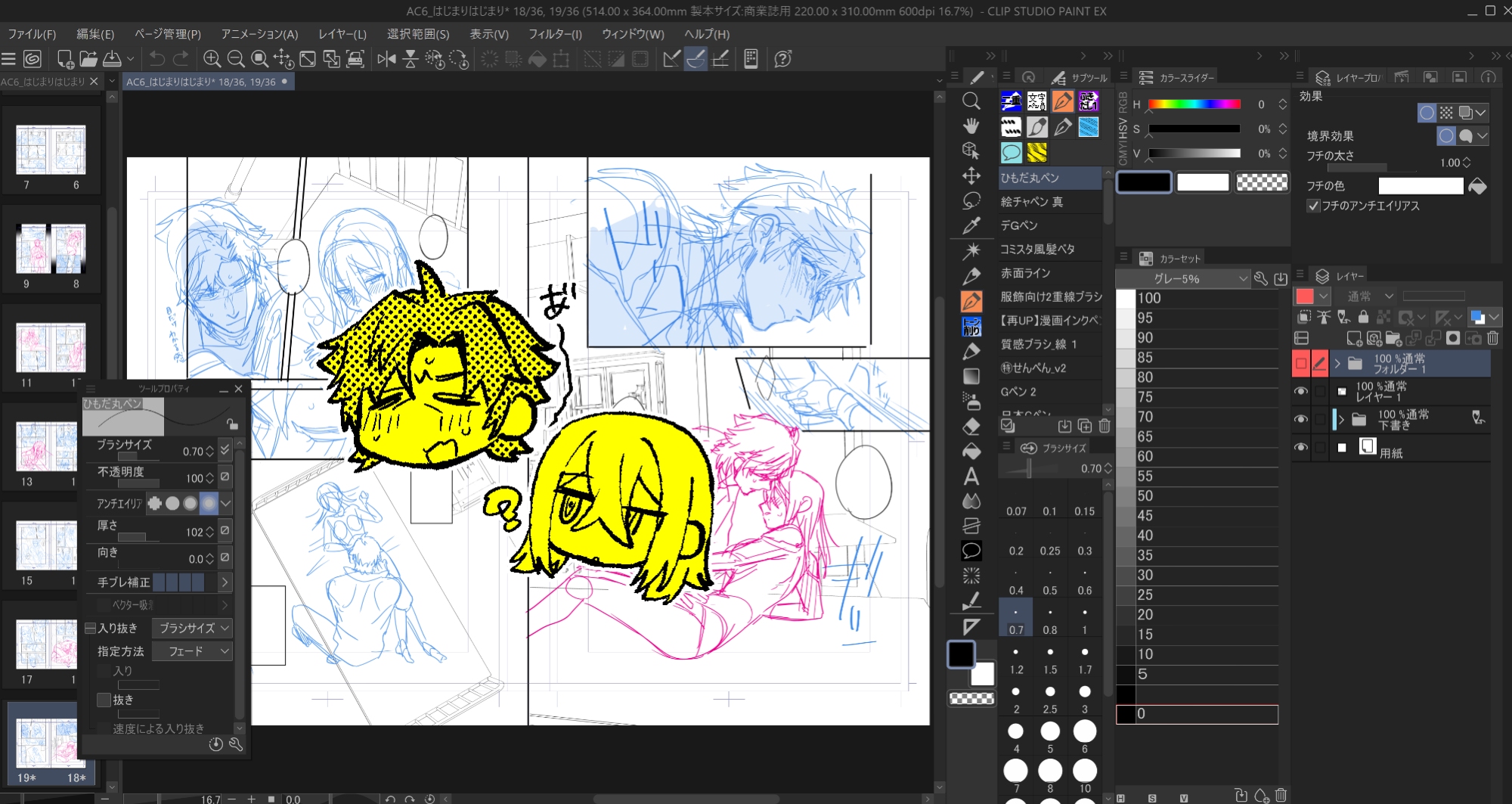
Task: Select the コミスタ風髪ベタ sub tool
Action: pos(1037,250)
